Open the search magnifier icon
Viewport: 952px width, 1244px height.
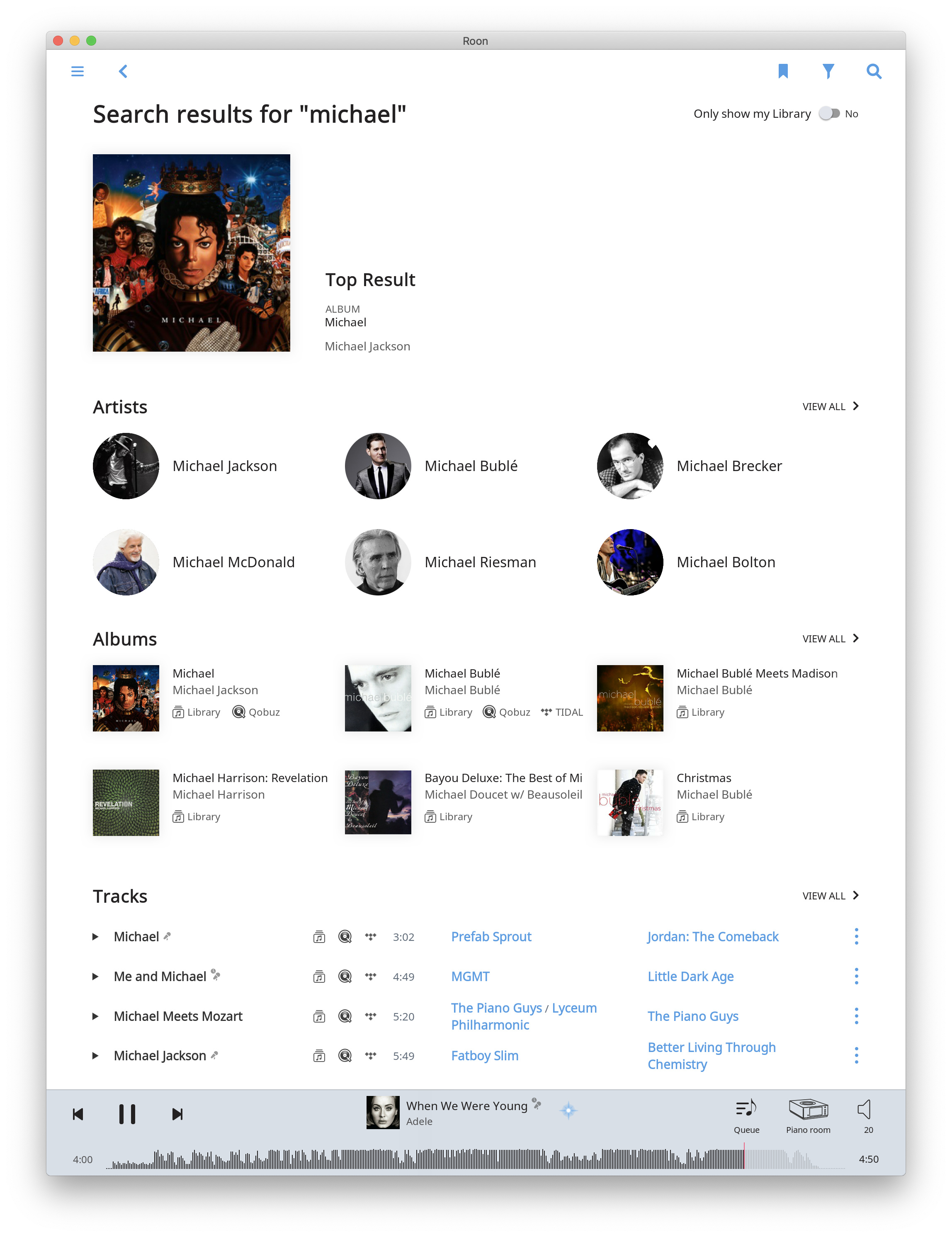tap(874, 71)
